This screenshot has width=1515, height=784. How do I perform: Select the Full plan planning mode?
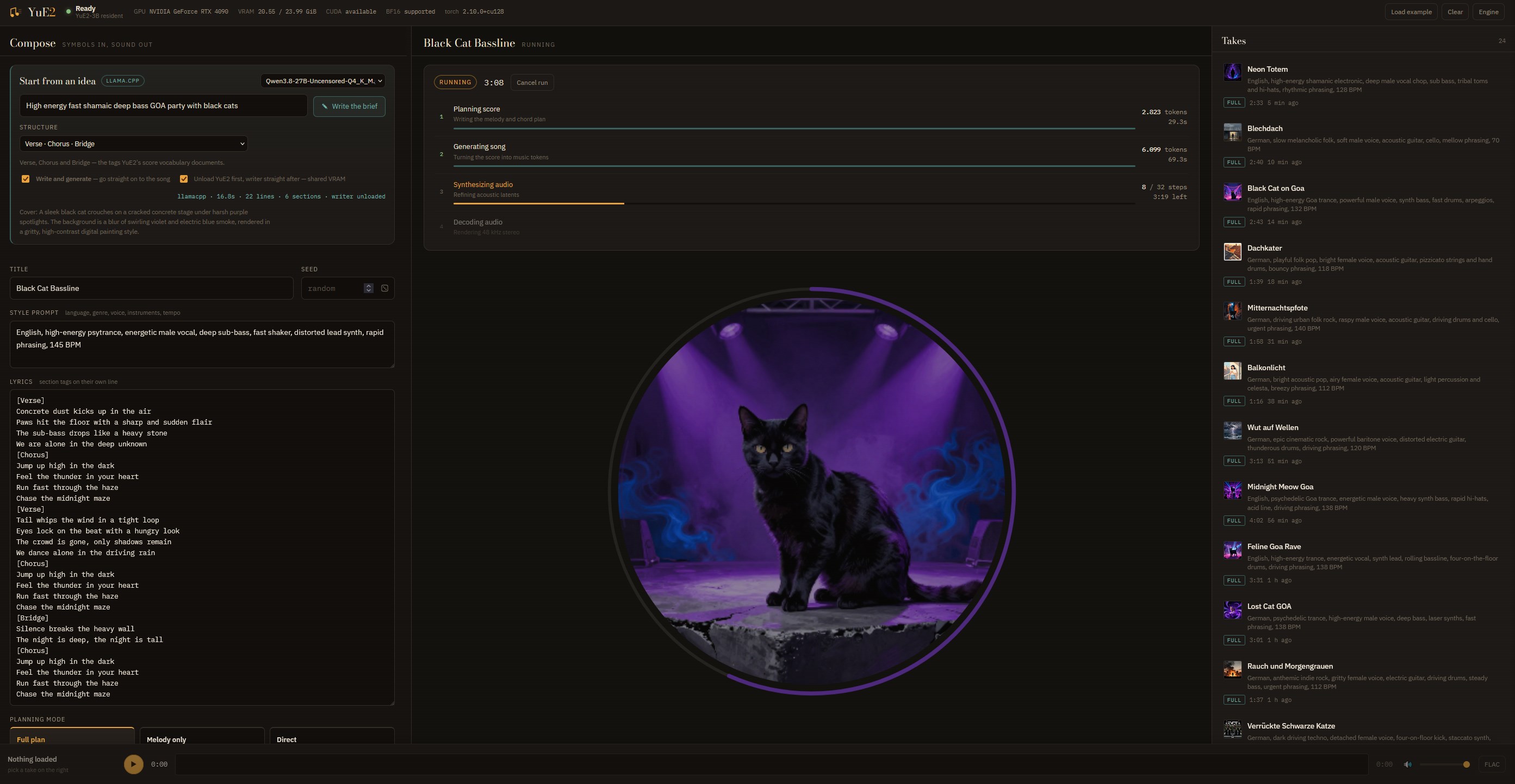tap(72, 735)
